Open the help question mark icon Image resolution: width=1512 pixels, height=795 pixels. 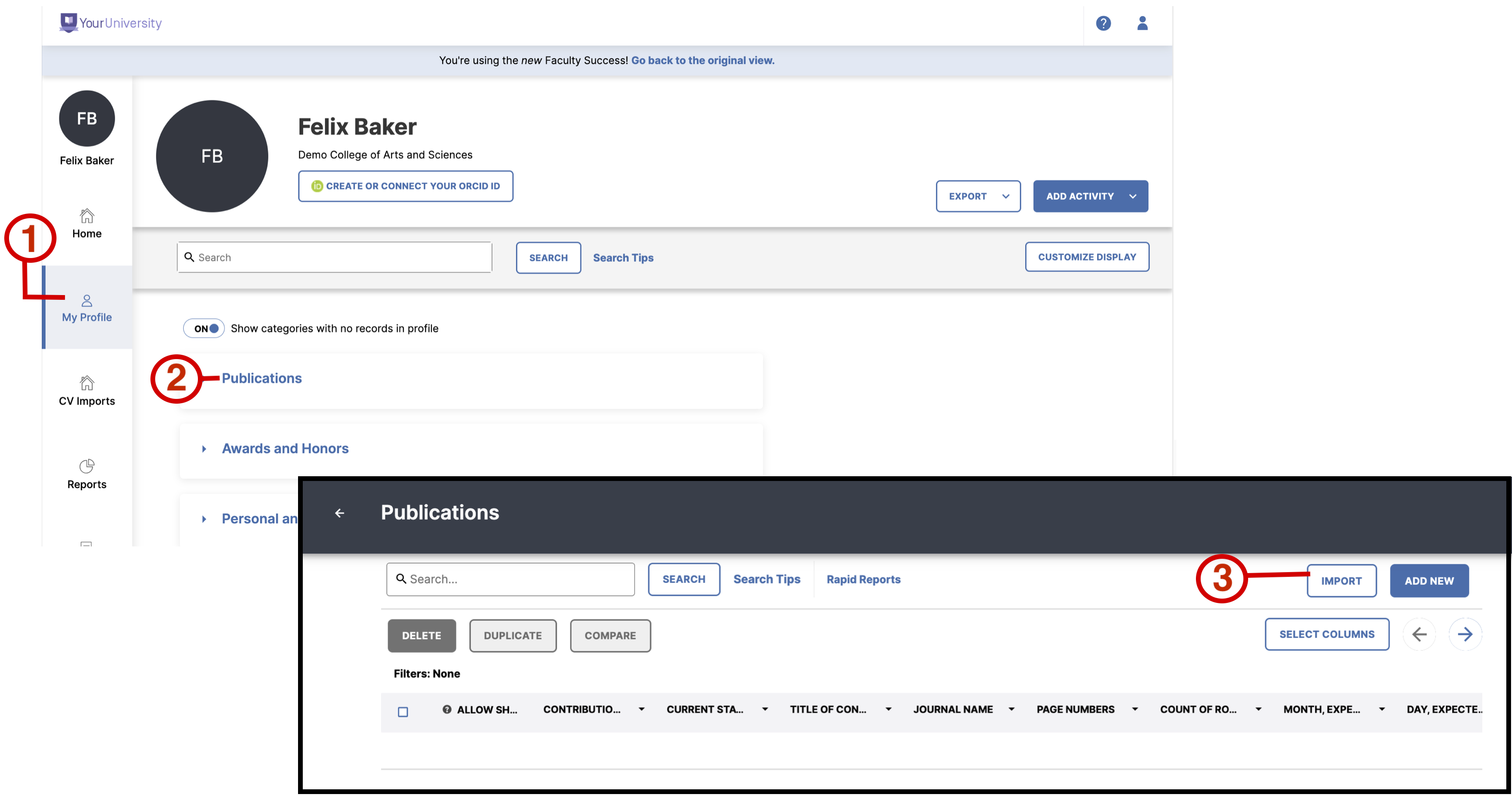coord(1103,23)
